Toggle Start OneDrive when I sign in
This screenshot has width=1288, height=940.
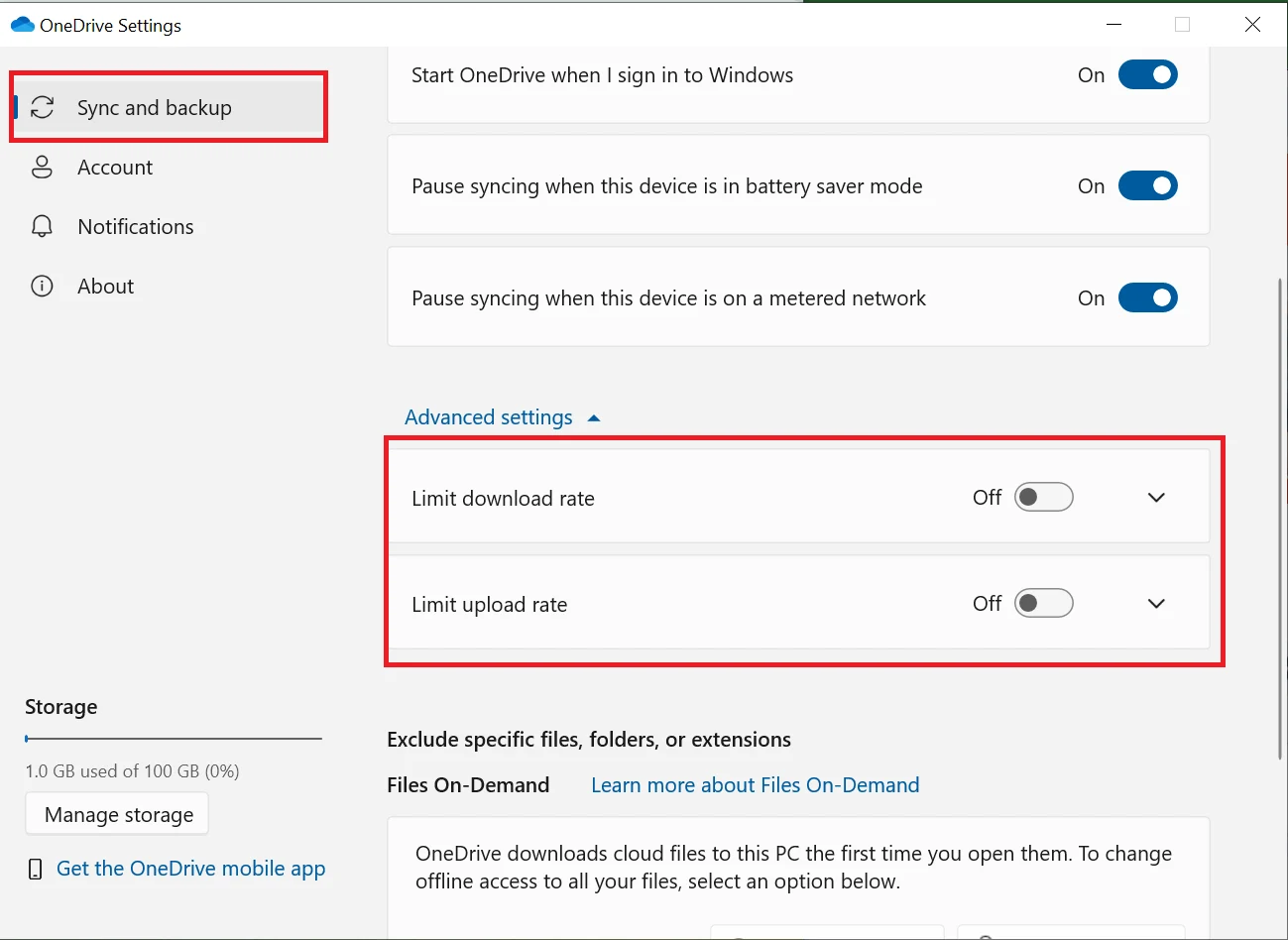[1147, 75]
